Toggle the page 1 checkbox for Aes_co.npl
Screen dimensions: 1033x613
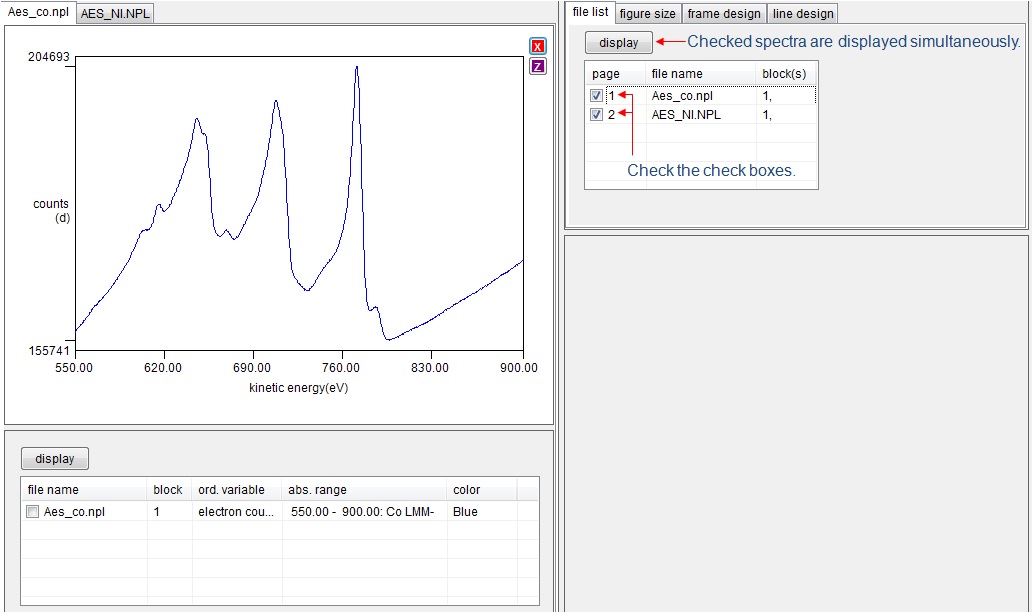coord(596,96)
